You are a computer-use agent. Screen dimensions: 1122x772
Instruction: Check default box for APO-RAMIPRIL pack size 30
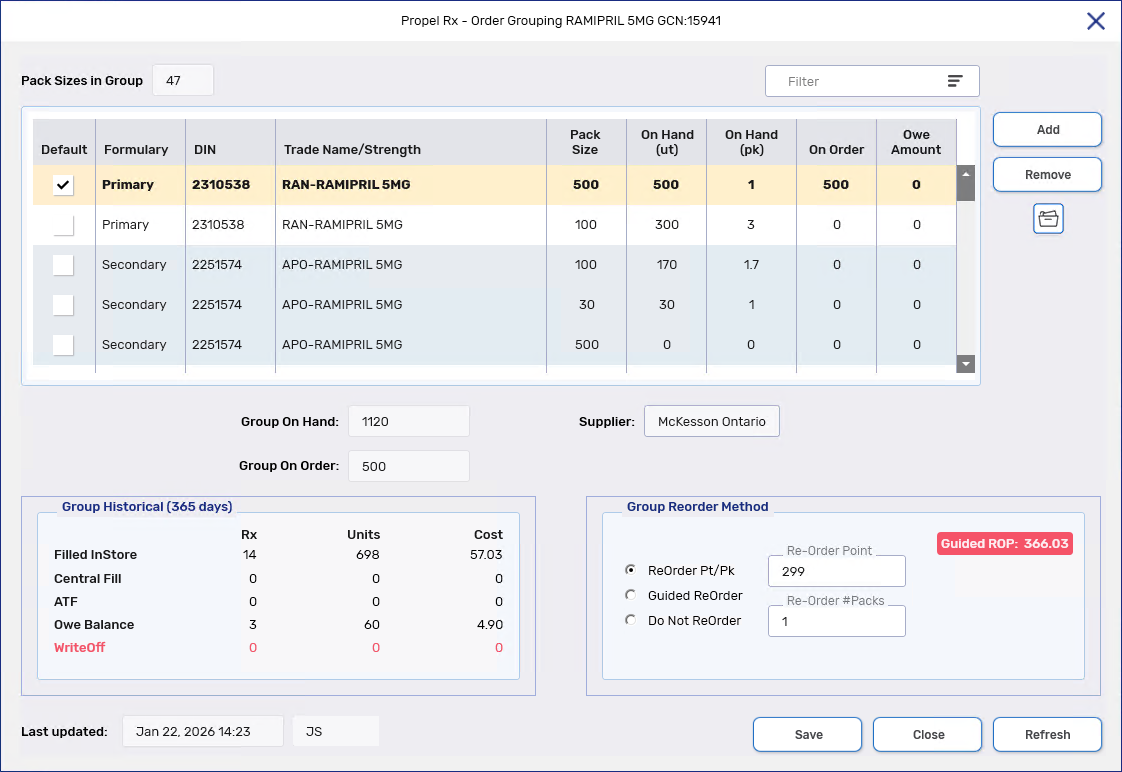(63, 305)
